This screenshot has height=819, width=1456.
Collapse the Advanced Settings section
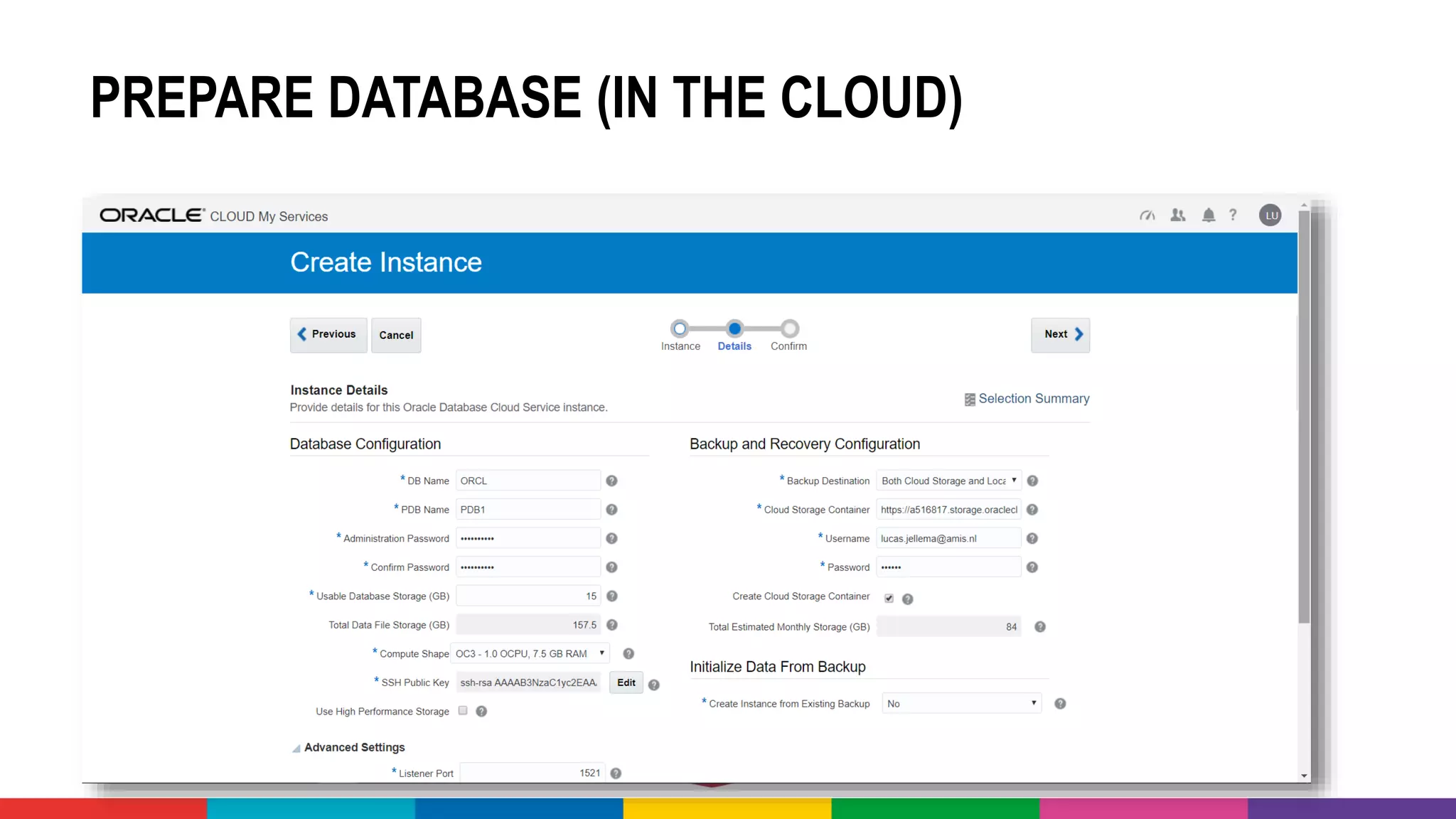296,749
